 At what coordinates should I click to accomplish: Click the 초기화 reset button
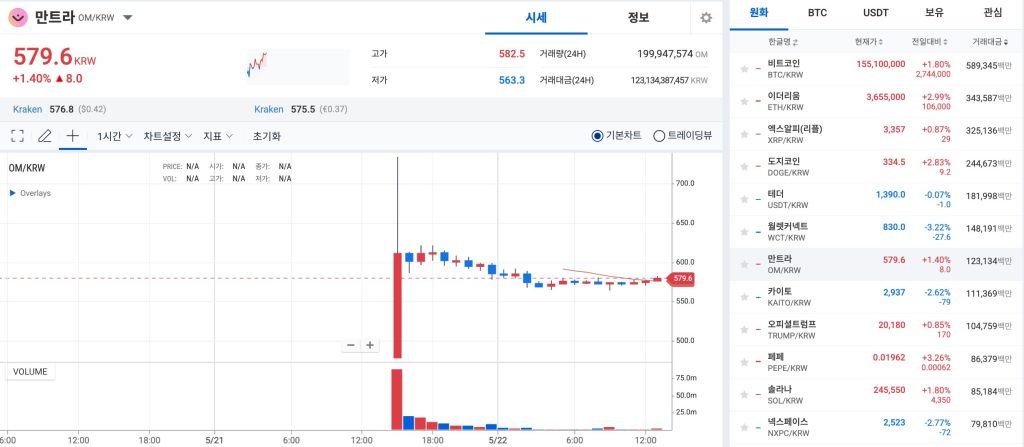[x=267, y=136]
